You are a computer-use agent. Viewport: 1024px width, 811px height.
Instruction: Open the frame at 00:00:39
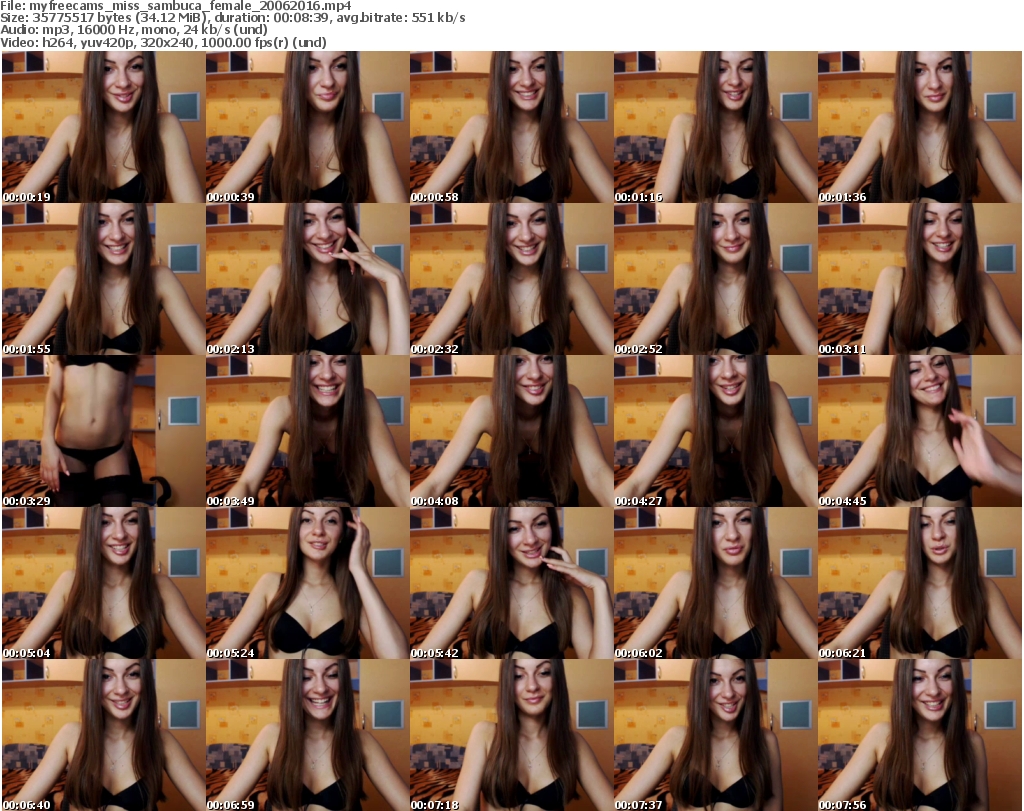[x=307, y=127]
